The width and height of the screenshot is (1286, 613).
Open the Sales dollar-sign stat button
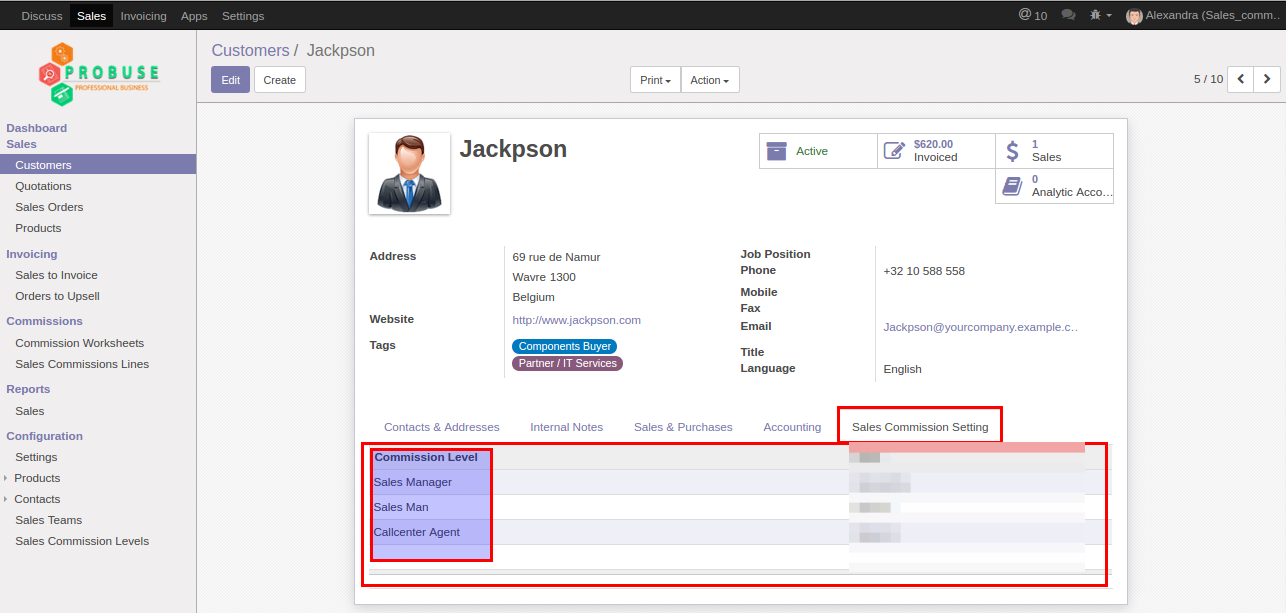pos(1053,151)
